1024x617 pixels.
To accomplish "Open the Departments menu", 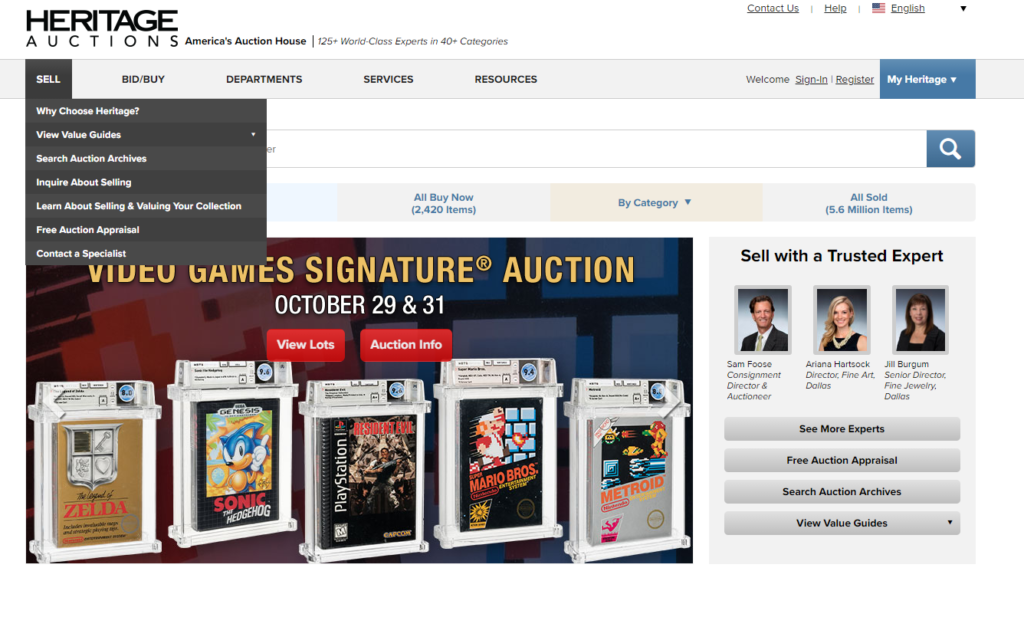I will tap(264, 79).
